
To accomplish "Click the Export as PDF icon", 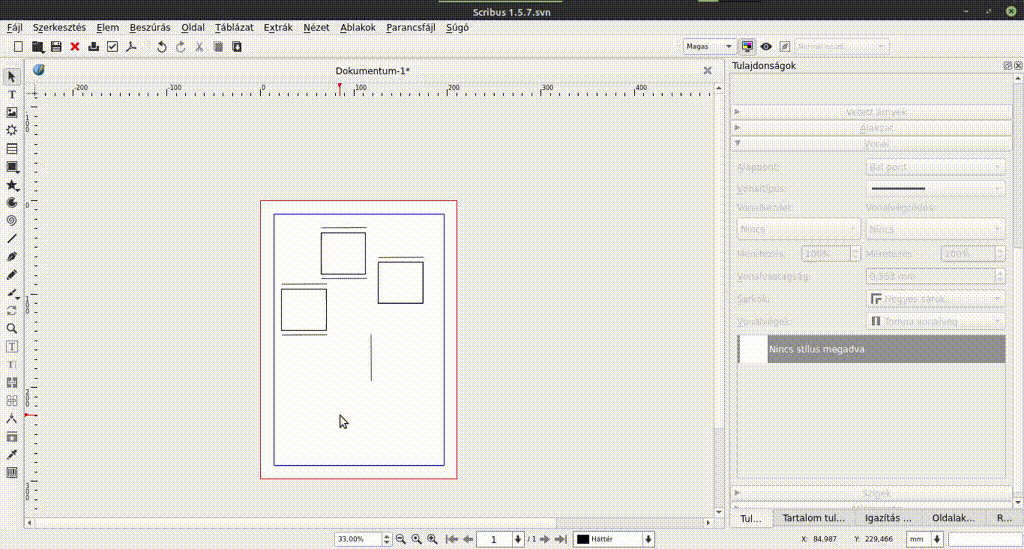I will click(130, 47).
